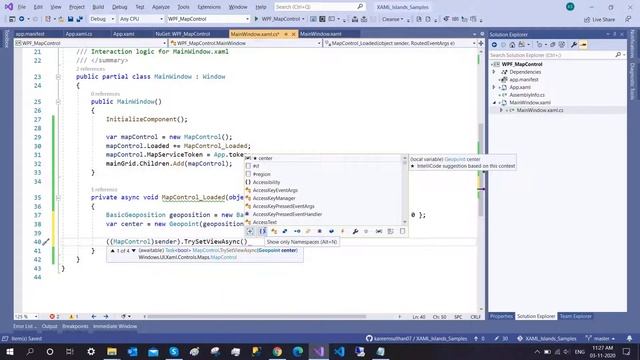Open Windows Start menu
The width and height of the screenshot is (640, 360).
pos(9,351)
